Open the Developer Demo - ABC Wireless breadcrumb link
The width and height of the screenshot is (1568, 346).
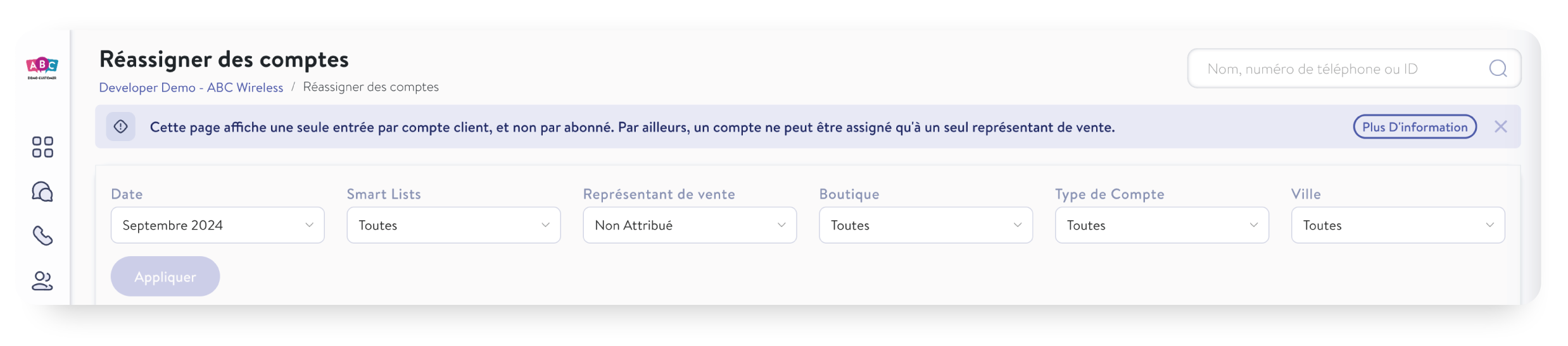pyautogui.click(x=191, y=87)
